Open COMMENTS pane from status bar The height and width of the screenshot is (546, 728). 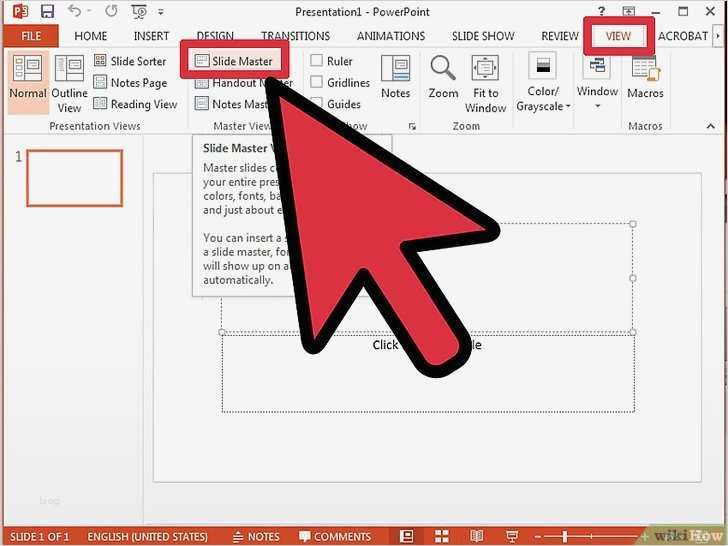(335, 537)
